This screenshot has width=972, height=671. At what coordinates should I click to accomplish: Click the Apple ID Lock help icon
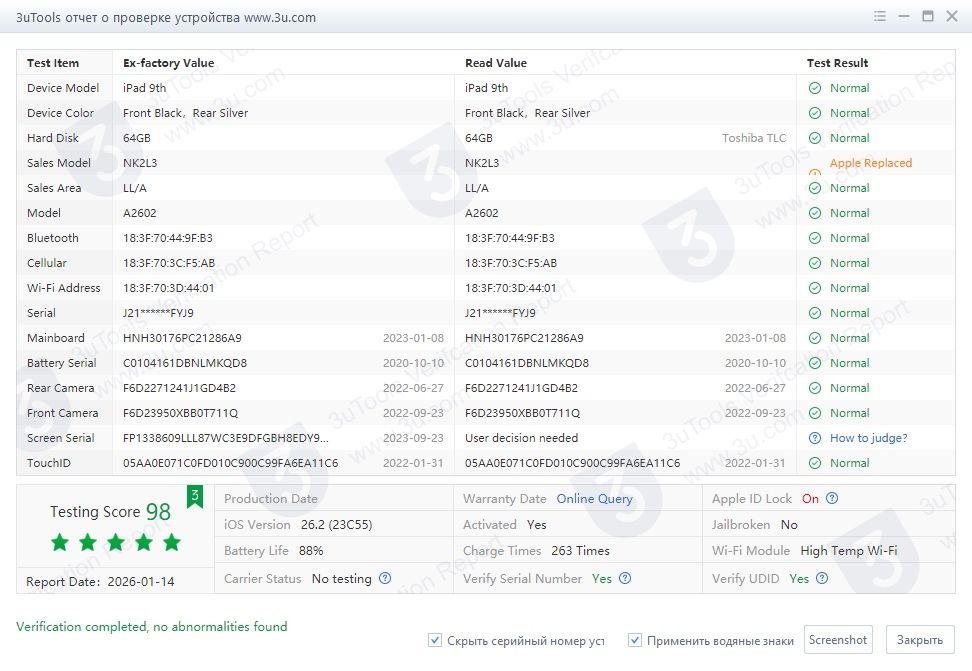(832, 498)
